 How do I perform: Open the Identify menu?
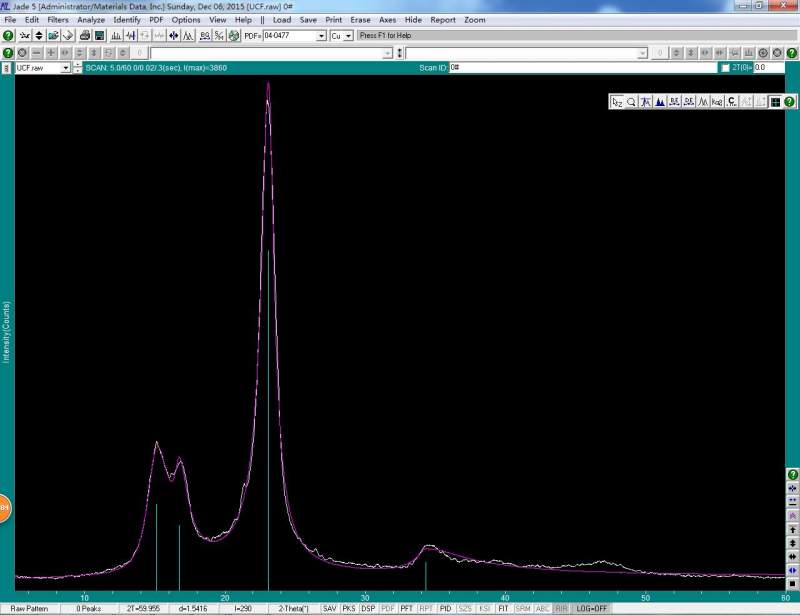tap(127, 20)
